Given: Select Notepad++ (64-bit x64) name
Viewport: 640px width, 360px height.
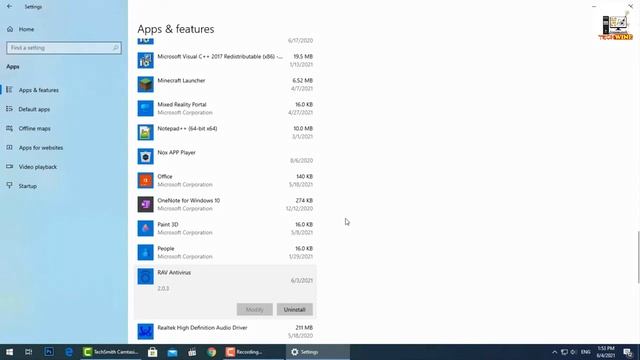Looking at the screenshot, I should point(187,129).
